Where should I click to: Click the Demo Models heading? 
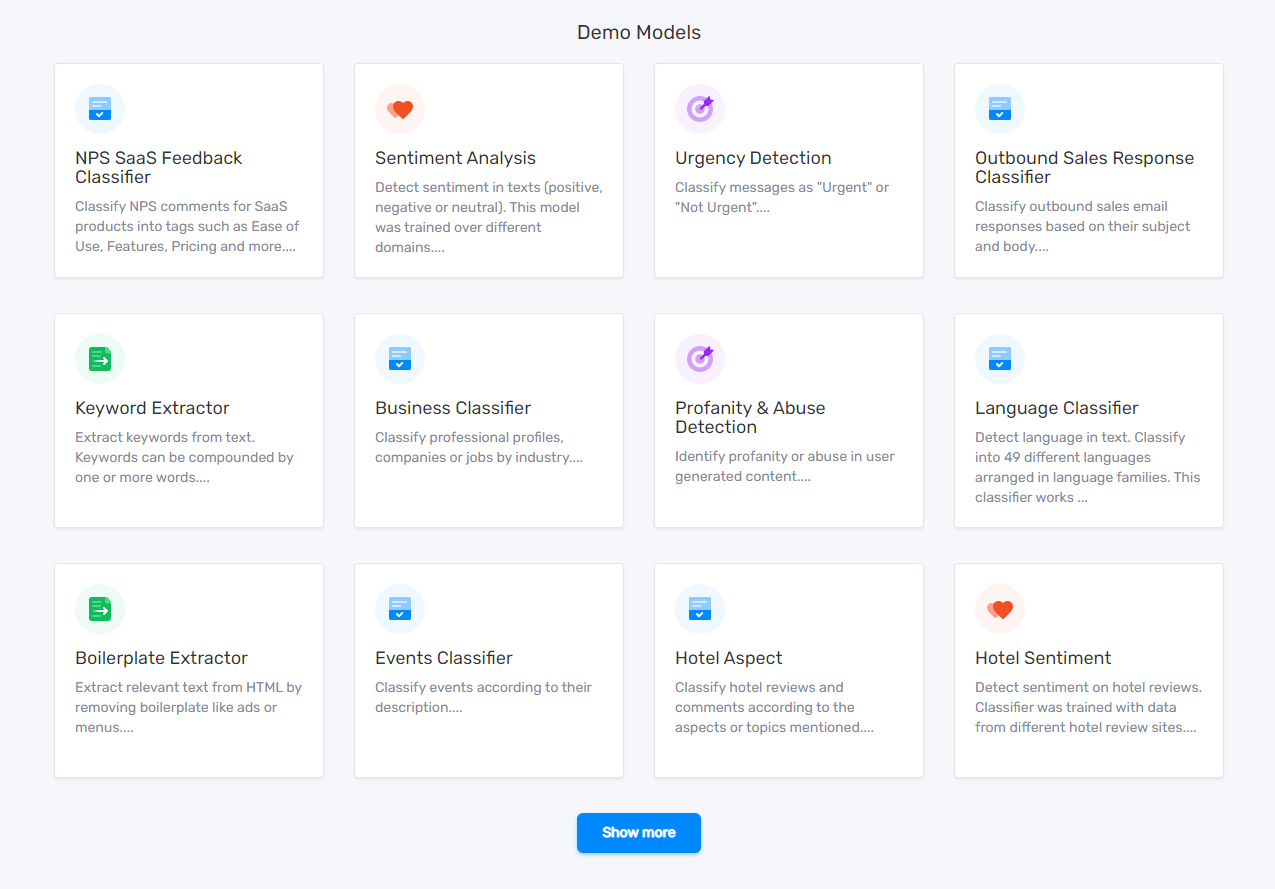(x=639, y=32)
